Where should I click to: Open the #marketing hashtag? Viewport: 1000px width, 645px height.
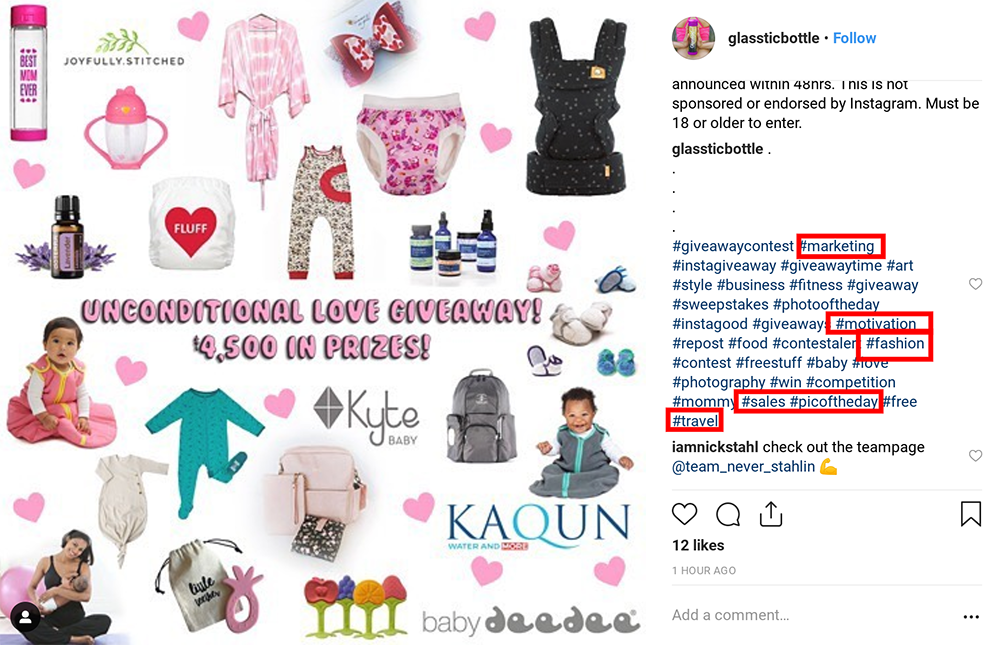[837, 246]
